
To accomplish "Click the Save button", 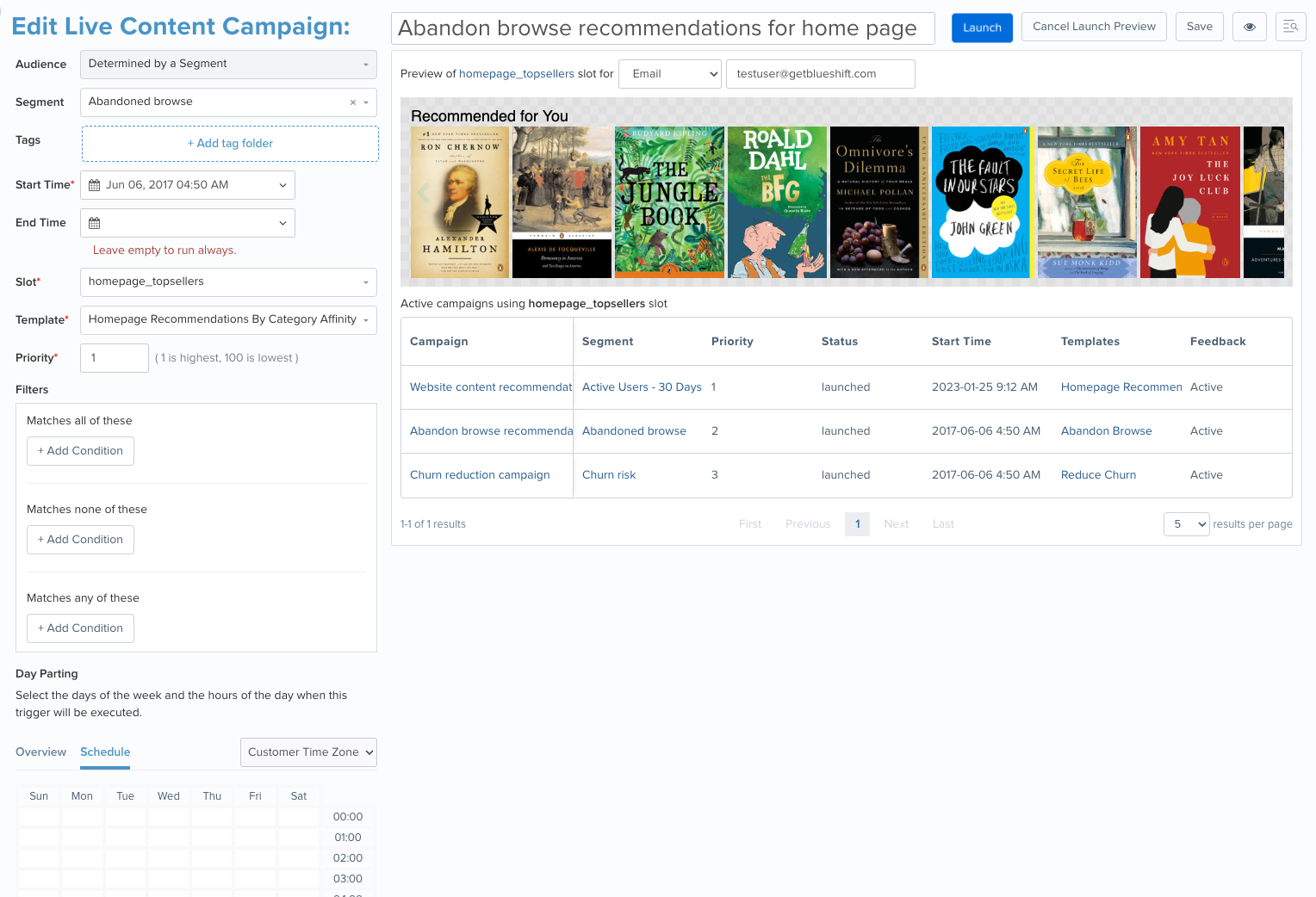I will 1199,27.
